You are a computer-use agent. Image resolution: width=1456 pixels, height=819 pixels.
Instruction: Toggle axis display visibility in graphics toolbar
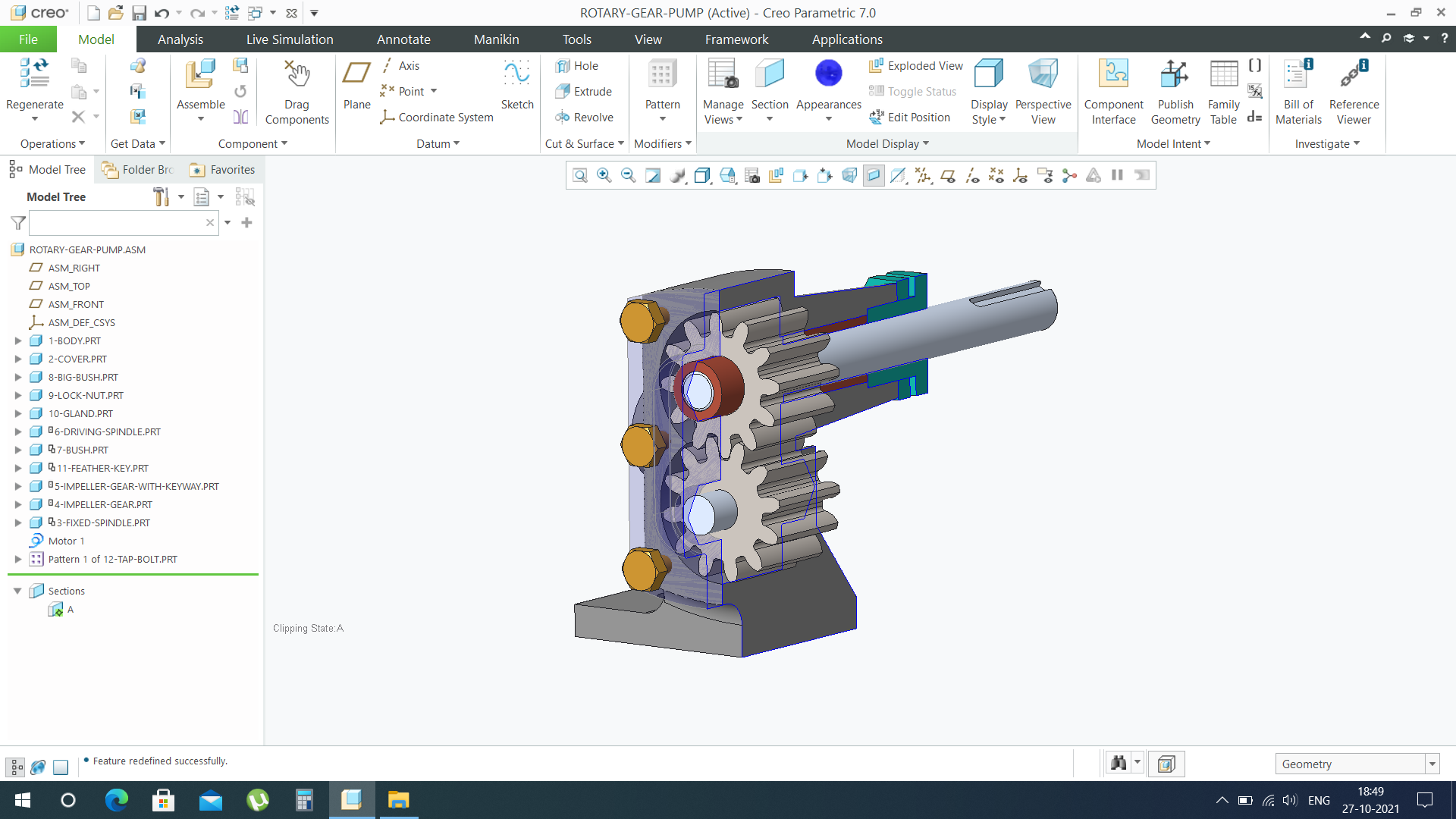tap(972, 176)
